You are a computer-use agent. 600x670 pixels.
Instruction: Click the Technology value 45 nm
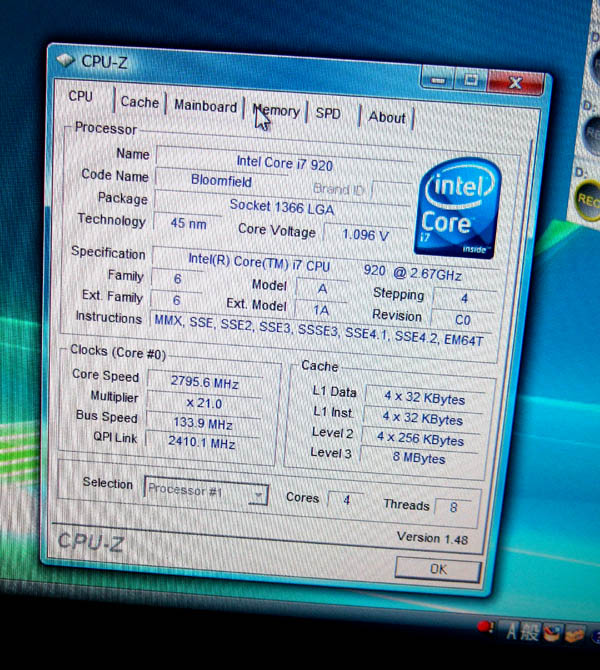[x=188, y=223]
